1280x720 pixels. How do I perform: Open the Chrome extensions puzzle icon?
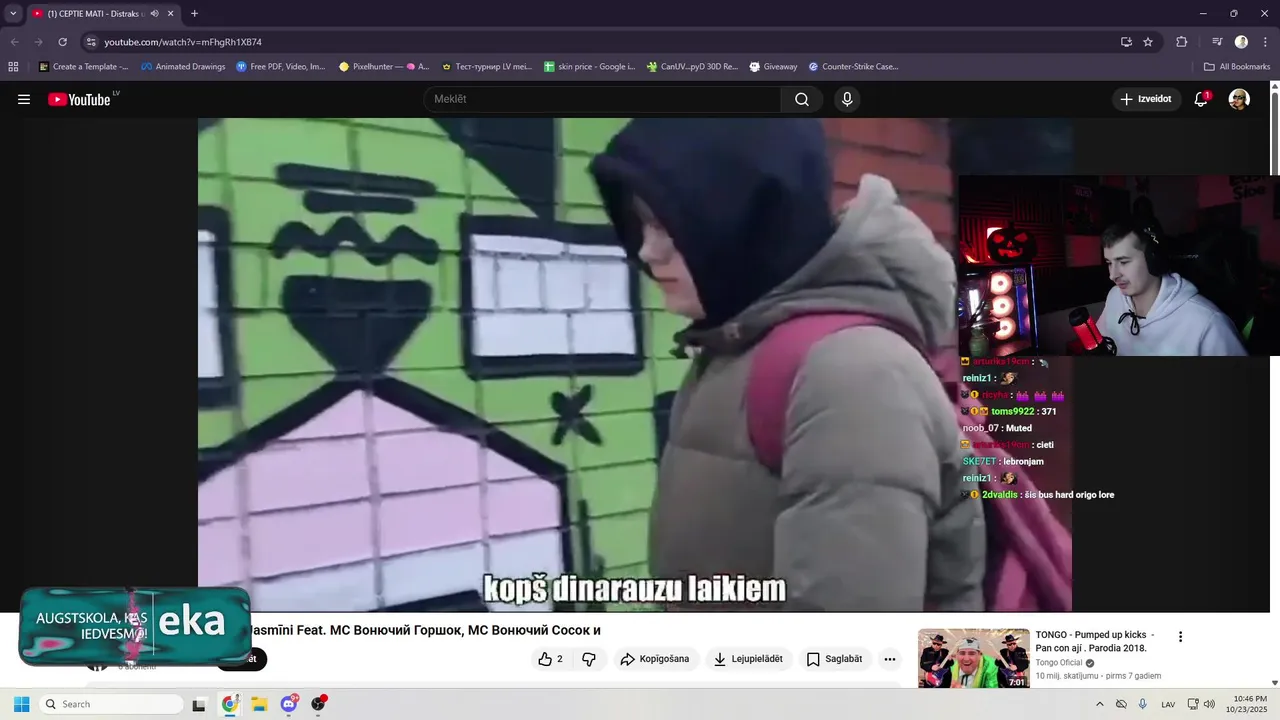(1181, 42)
